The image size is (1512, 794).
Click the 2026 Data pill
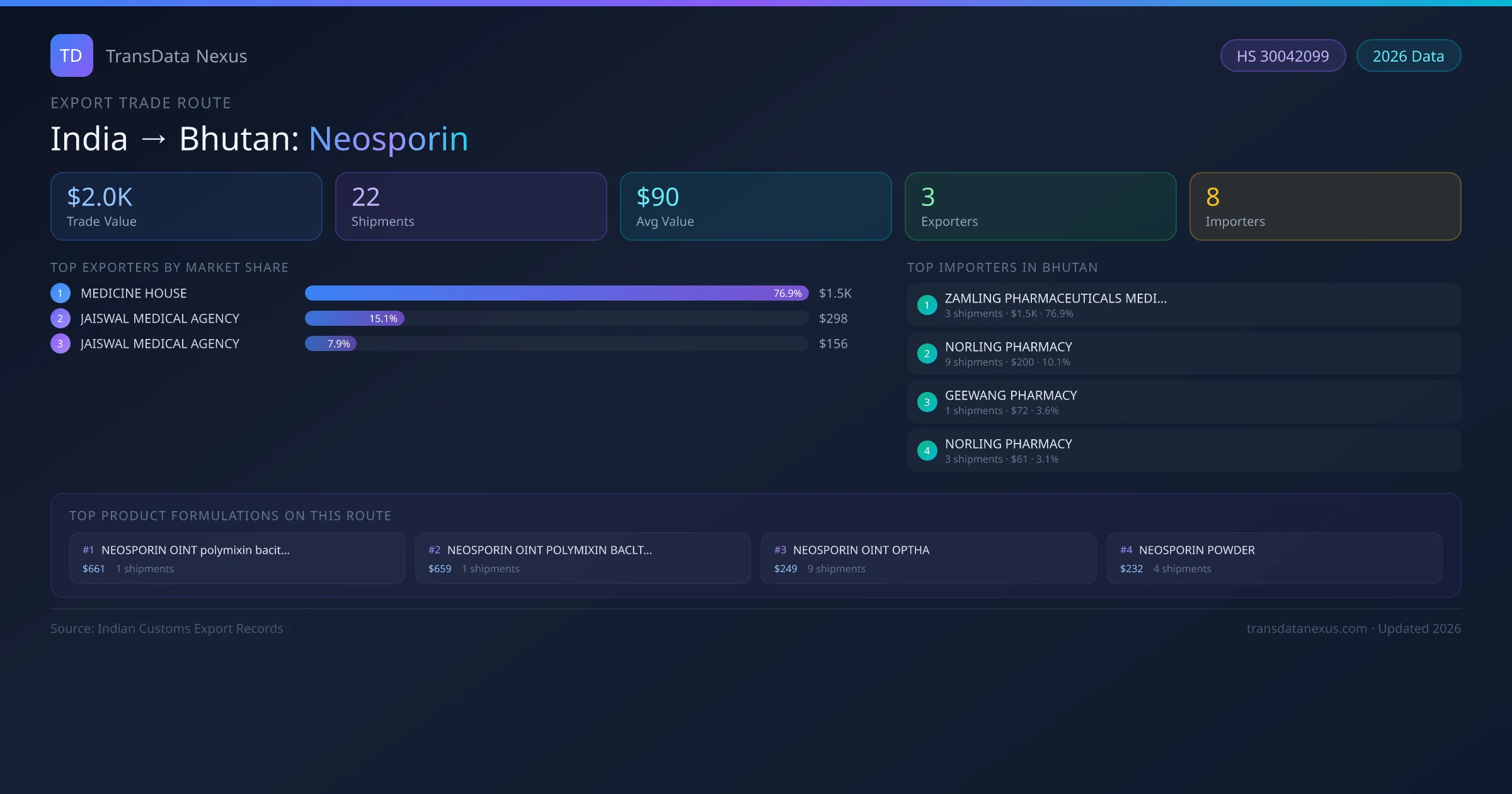tap(1408, 56)
